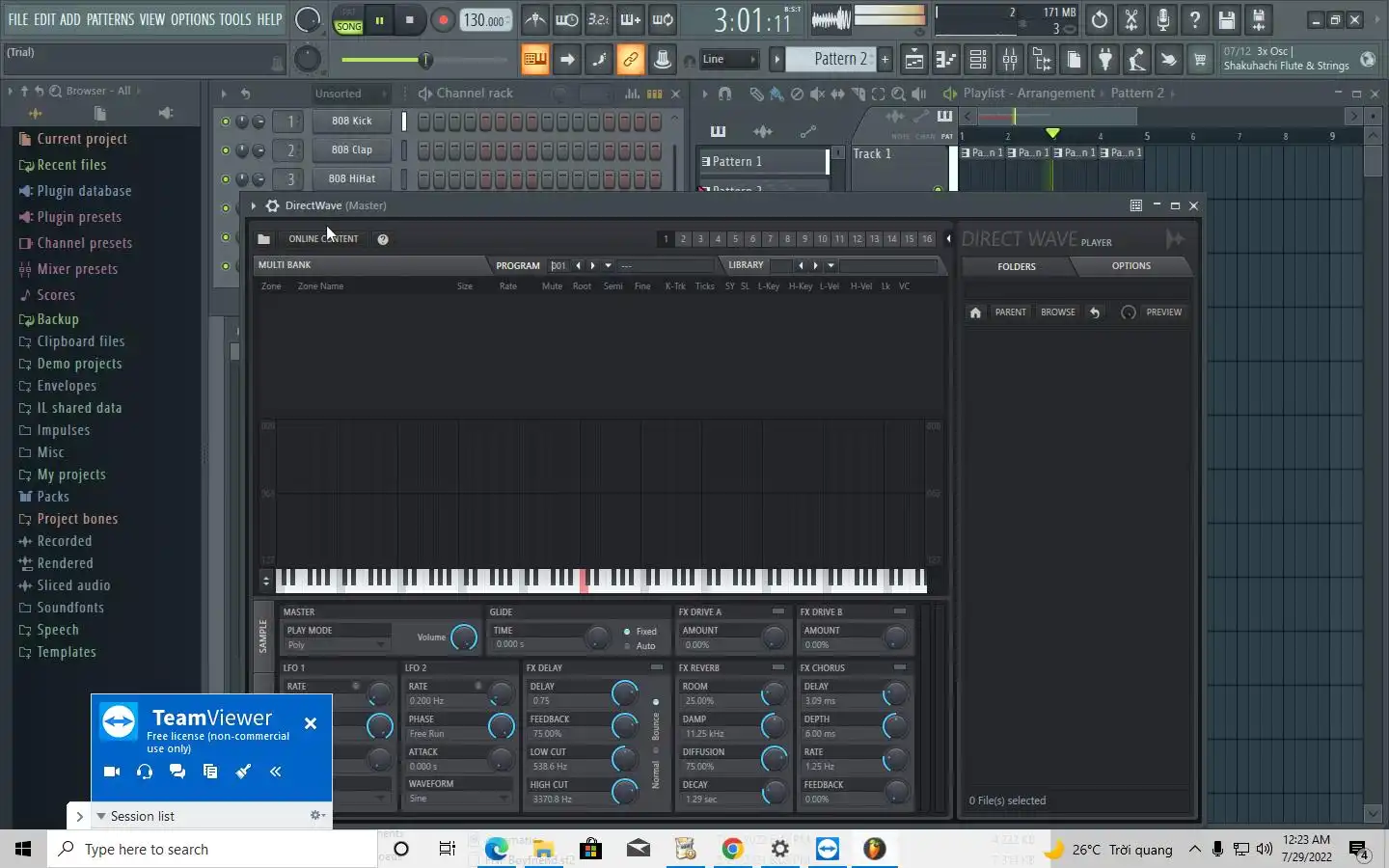This screenshot has height=868, width=1389.
Task: Enable the FX Chorus switch
Action: click(x=900, y=667)
